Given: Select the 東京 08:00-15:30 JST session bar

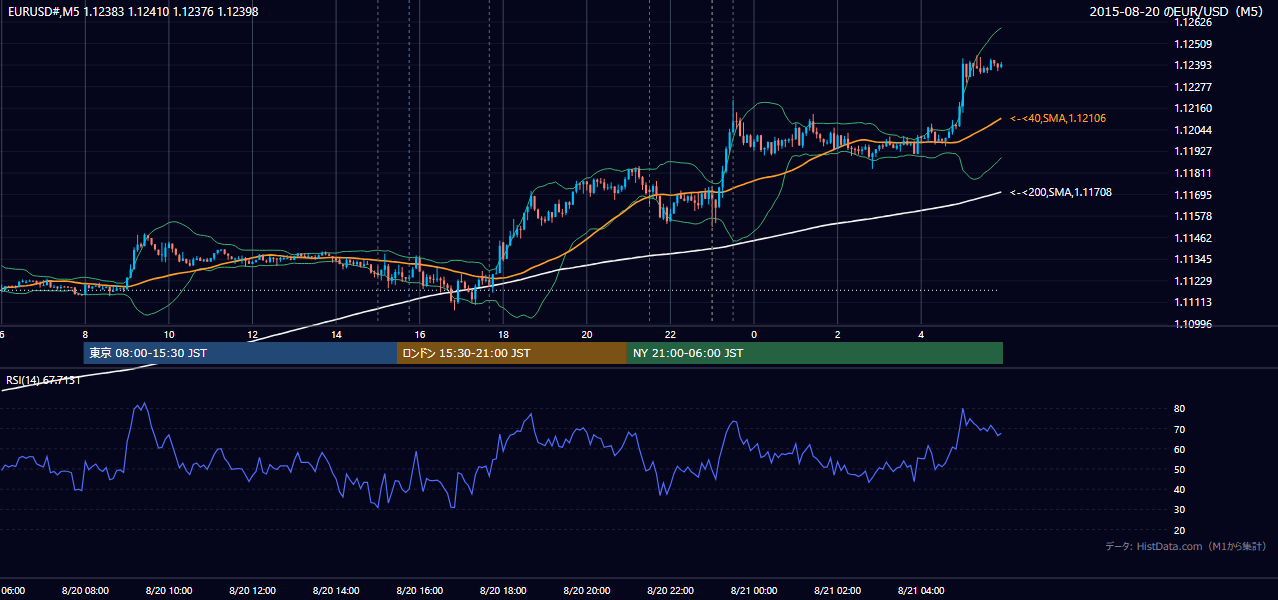Looking at the screenshot, I should [x=240, y=353].
